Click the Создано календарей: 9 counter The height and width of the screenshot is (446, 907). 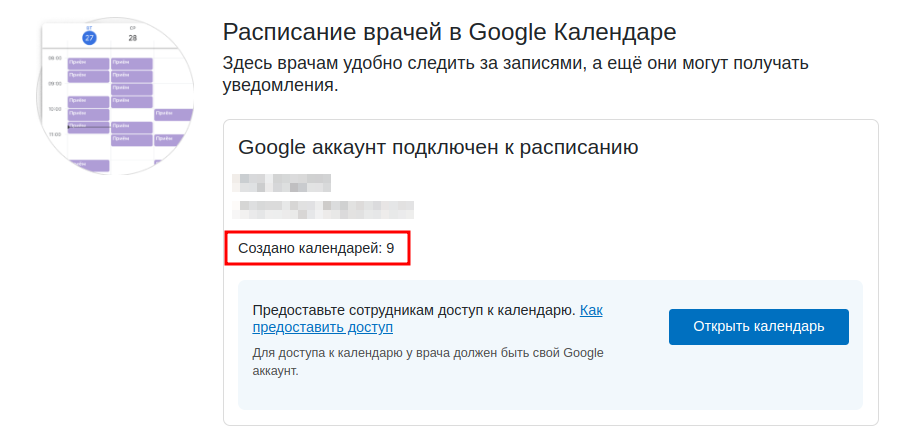click(316, 249)
